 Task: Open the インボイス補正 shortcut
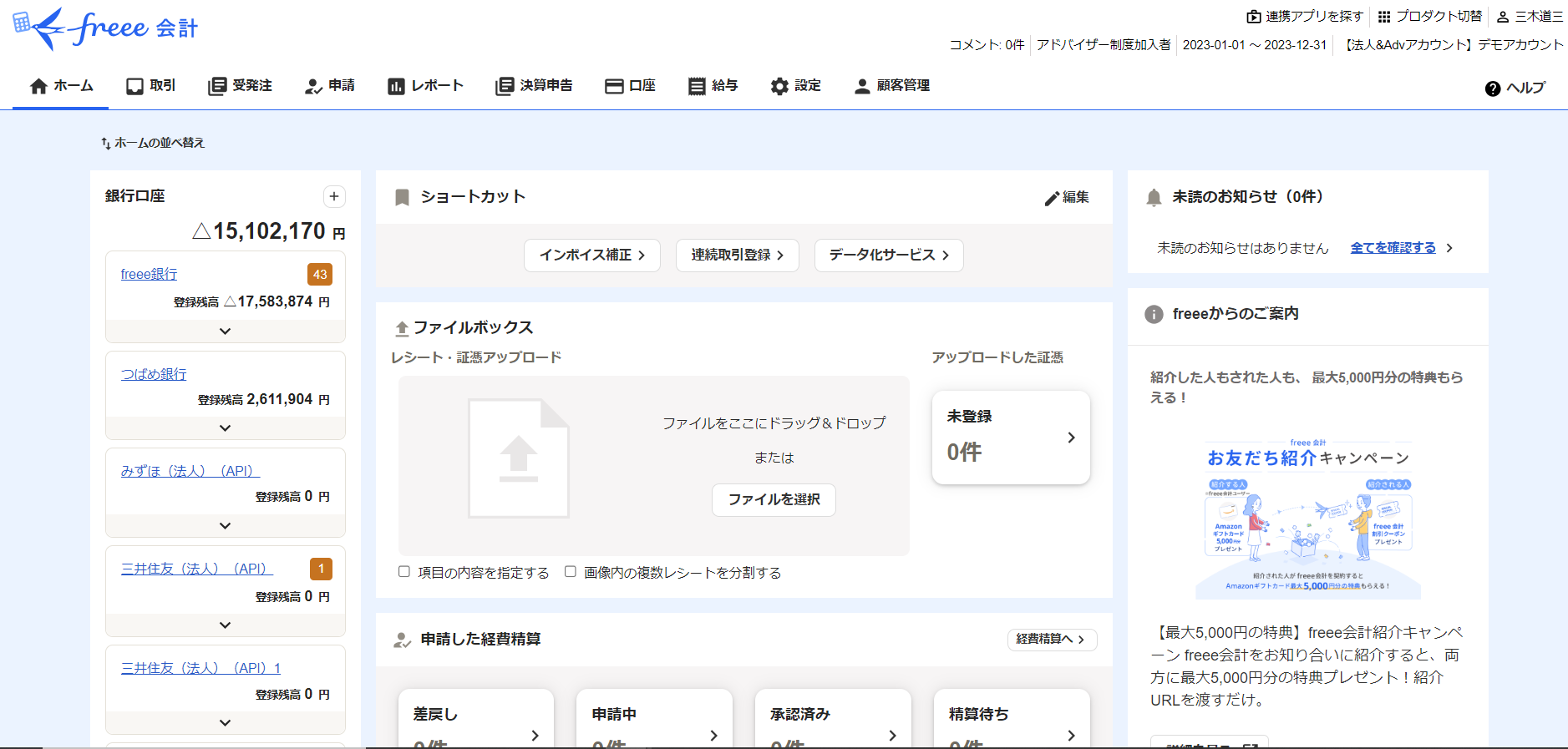pos(591,256)
